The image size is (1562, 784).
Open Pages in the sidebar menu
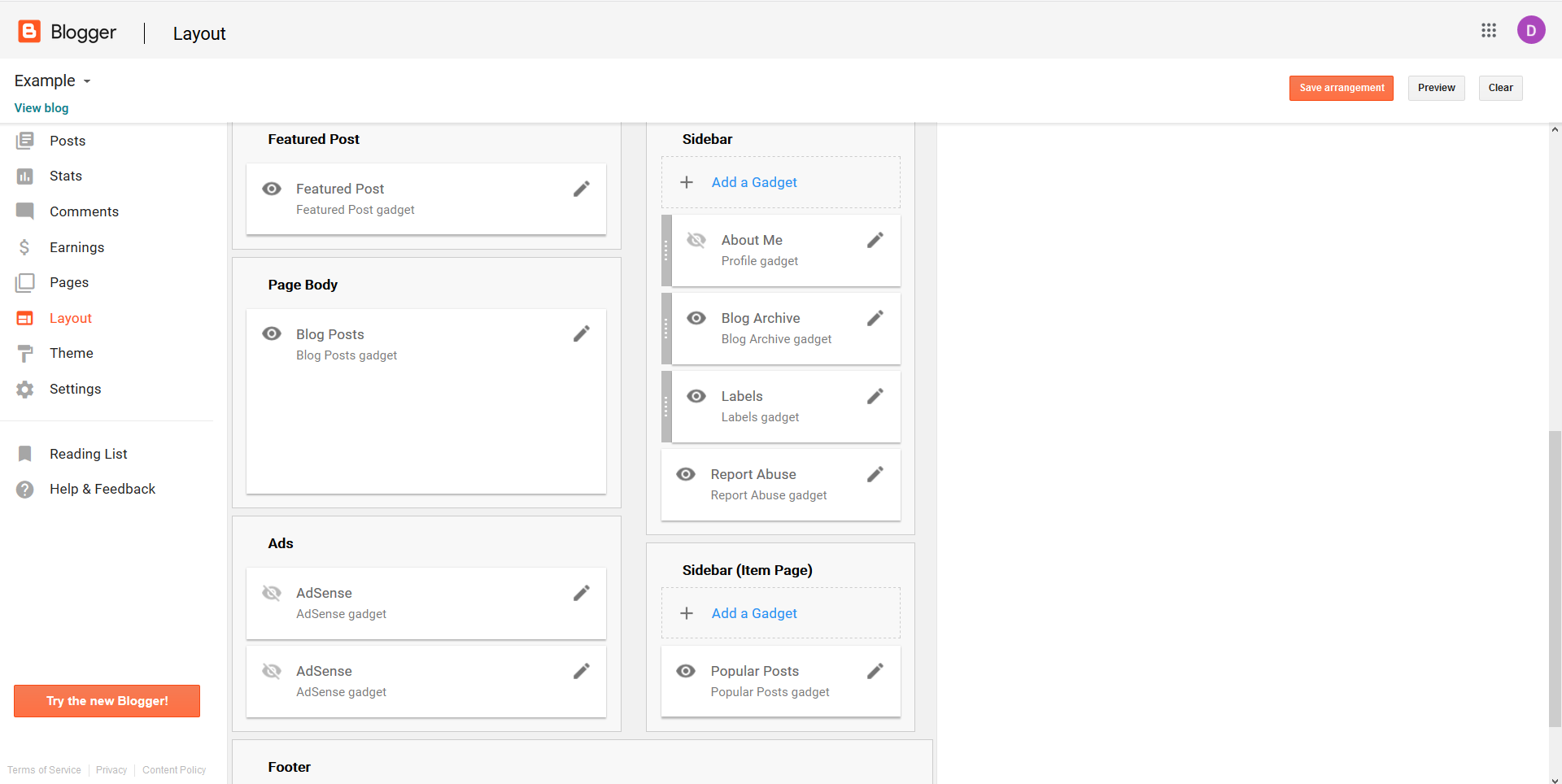pyautogui.click(x=69, y=282)
